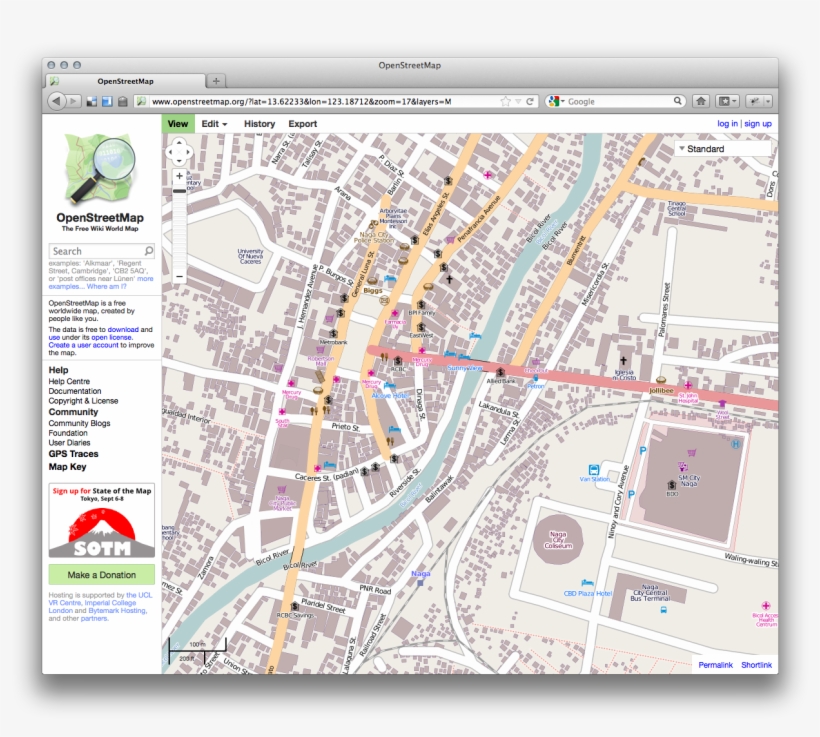Click the Allied Bank icon on the map

pyautogui.click(x=500, y=372)
